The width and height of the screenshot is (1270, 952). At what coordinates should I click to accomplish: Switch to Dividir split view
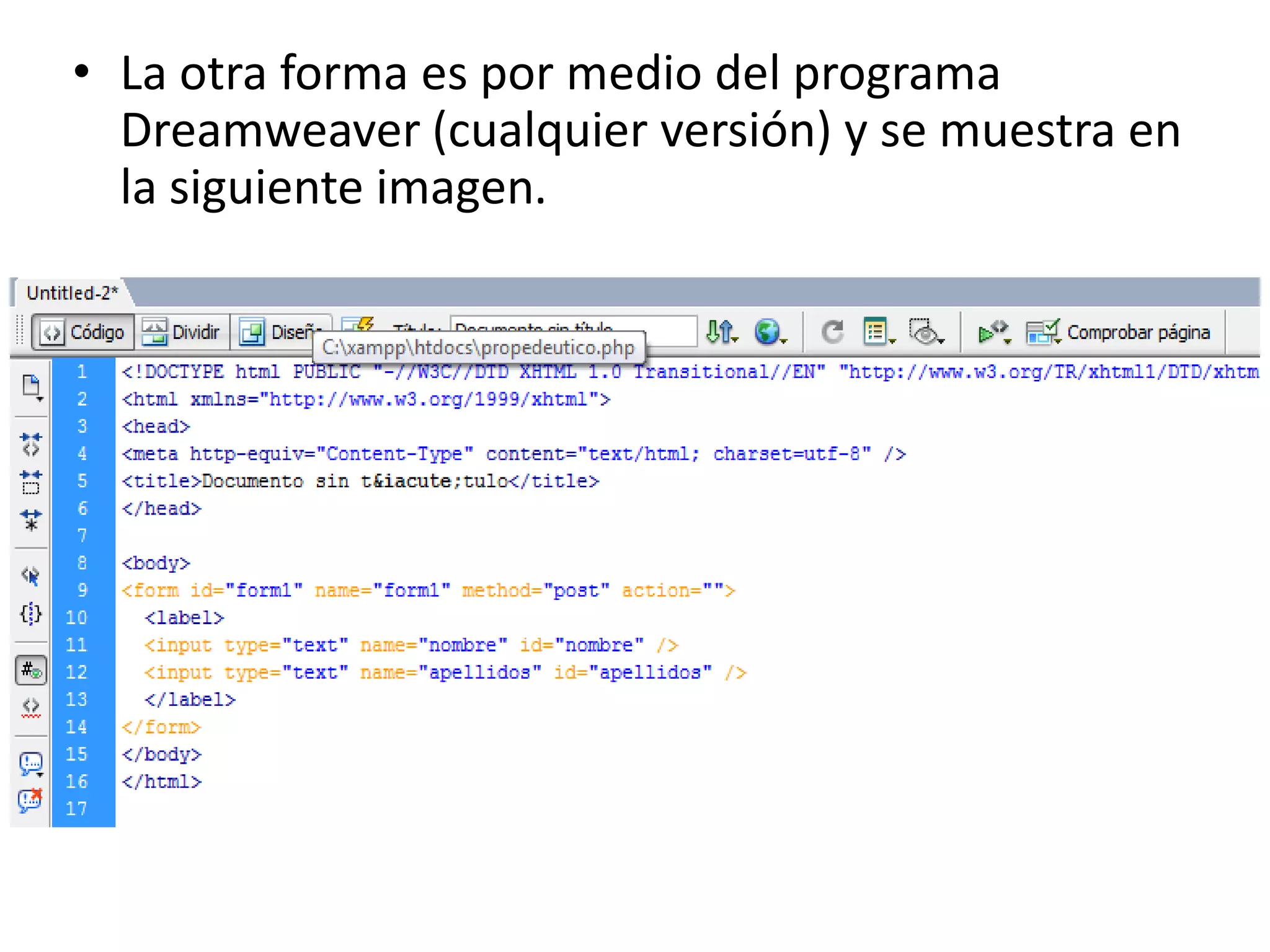pyautogui.click(x=181, y=332)
